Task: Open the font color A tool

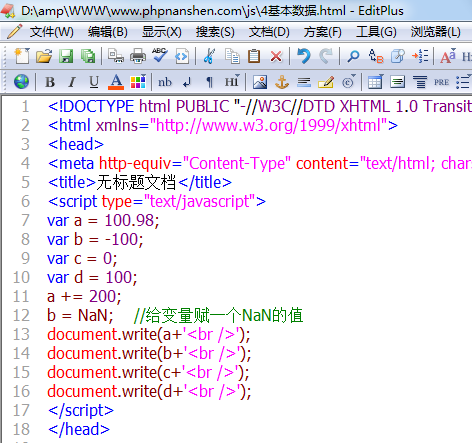Action: click(116, 82)
